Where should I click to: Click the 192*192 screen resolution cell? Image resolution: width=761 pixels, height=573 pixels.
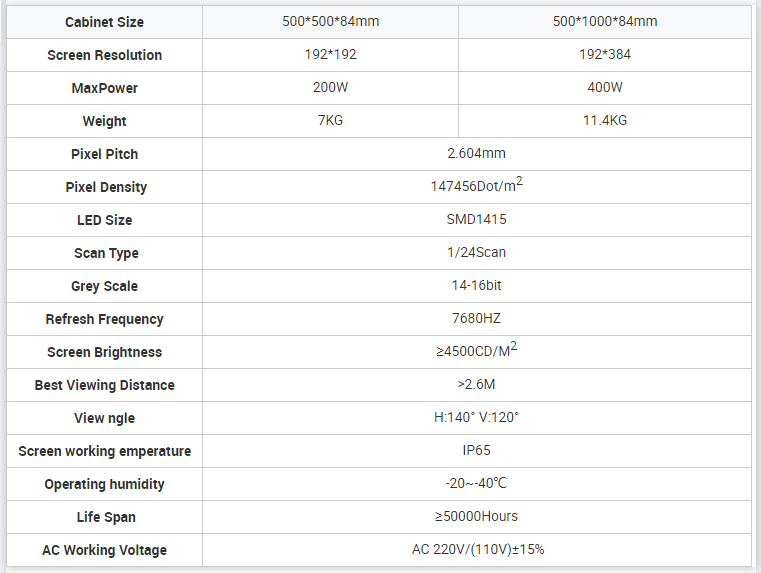tap(330, 55)
